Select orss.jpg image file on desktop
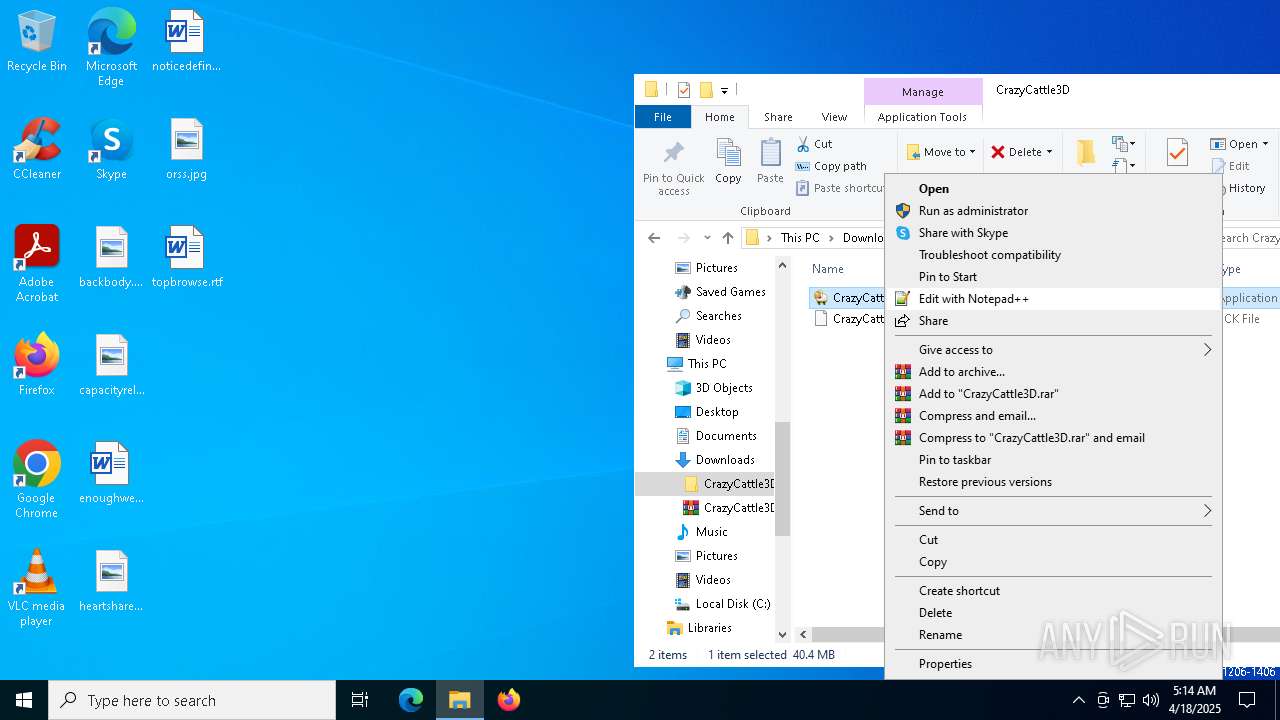Screen dimensions: 1280x720 click(186, 150)
